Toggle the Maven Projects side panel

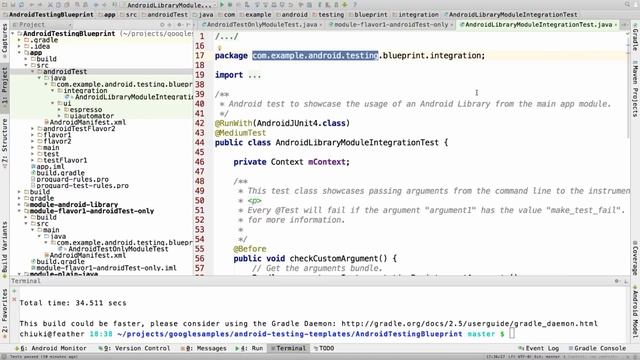click(635, 89)
